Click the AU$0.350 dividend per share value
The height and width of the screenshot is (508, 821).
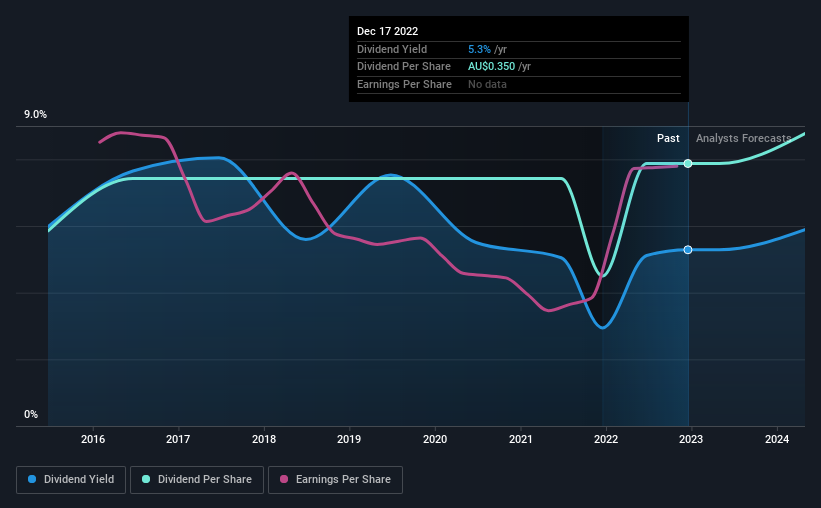[491, 67]
